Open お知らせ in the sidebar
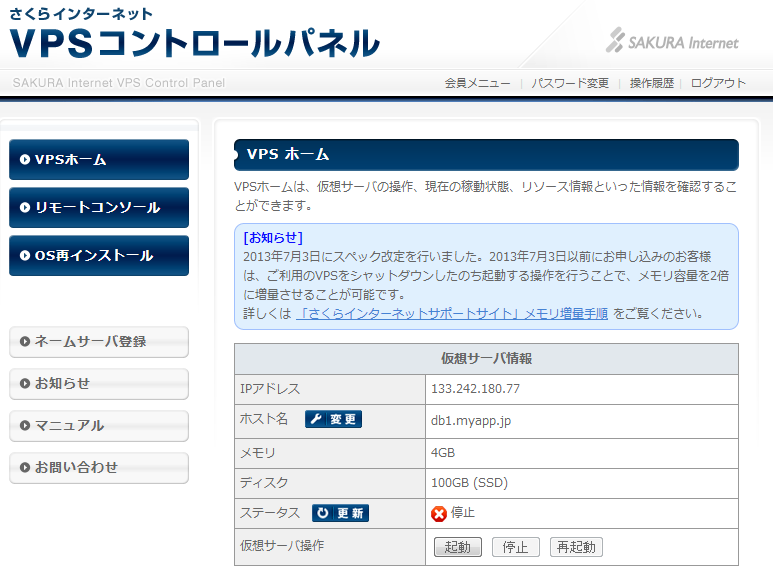 tap(99, 383)
